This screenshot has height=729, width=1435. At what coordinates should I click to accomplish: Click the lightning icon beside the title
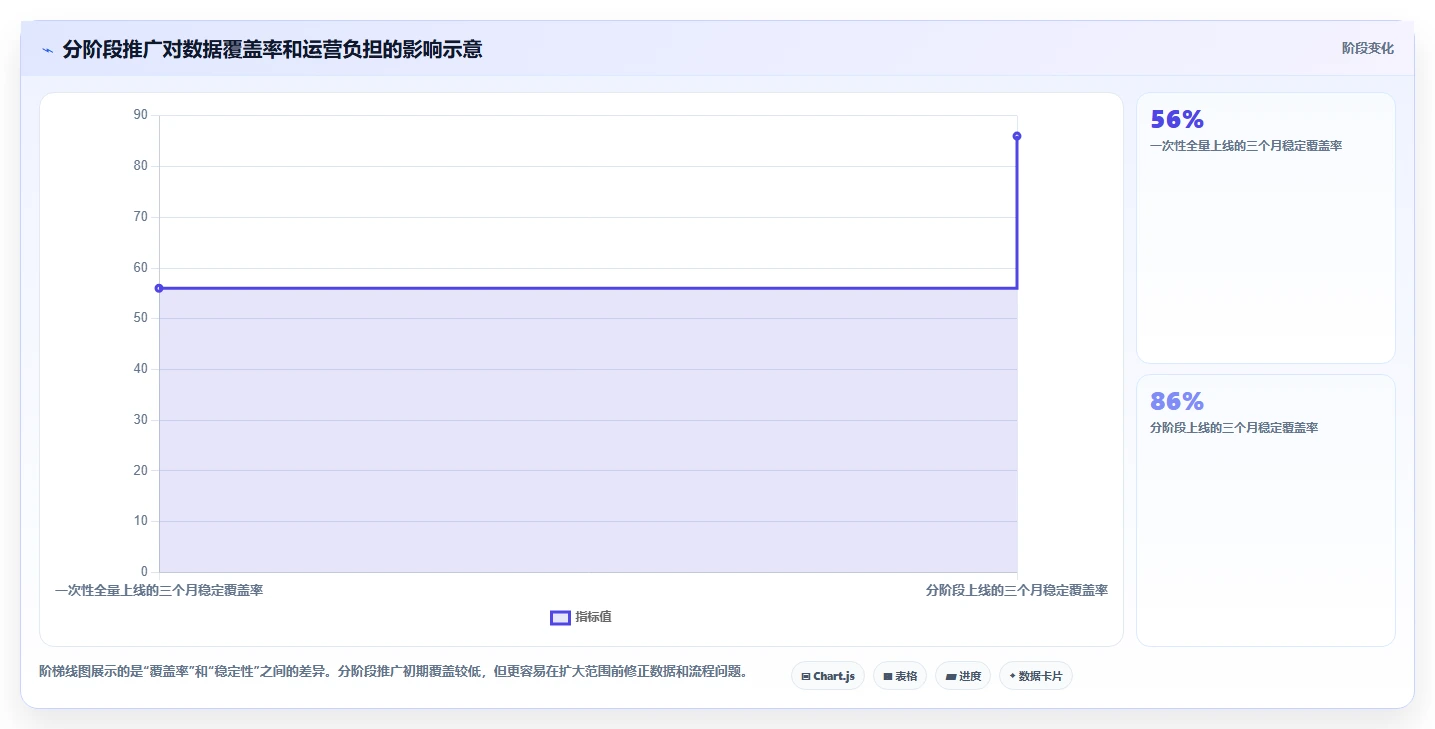(x=47, y=50)
